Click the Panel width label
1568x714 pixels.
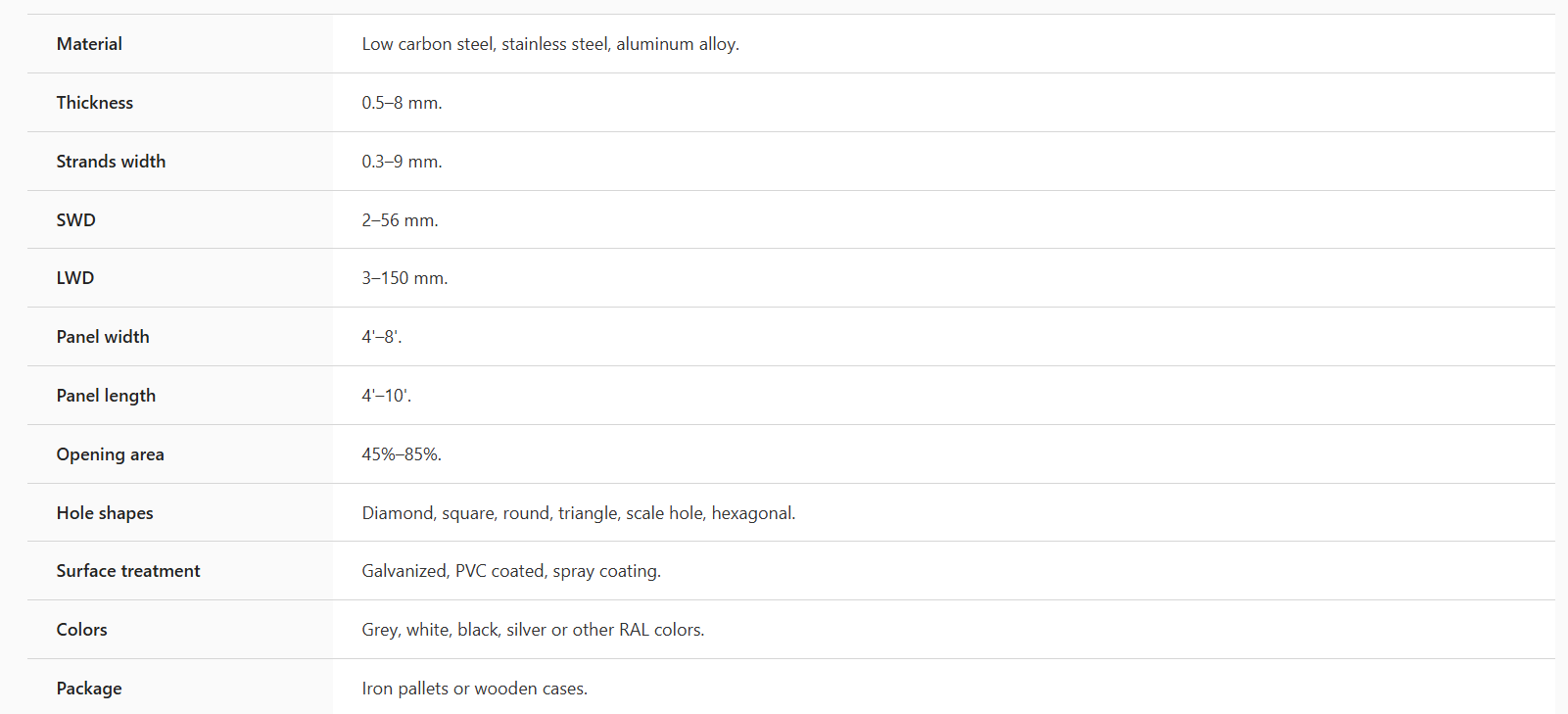tap(103, 337)
